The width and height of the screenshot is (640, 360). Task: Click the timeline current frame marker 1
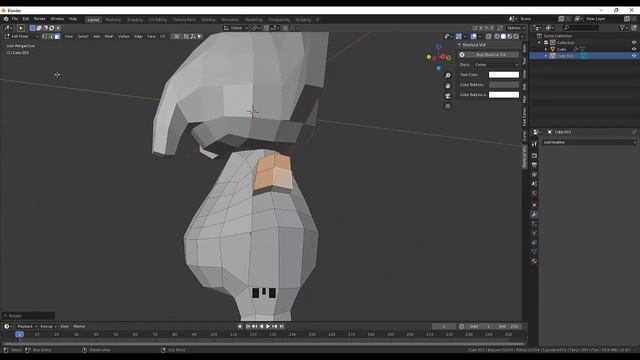[x=19, y=334]
